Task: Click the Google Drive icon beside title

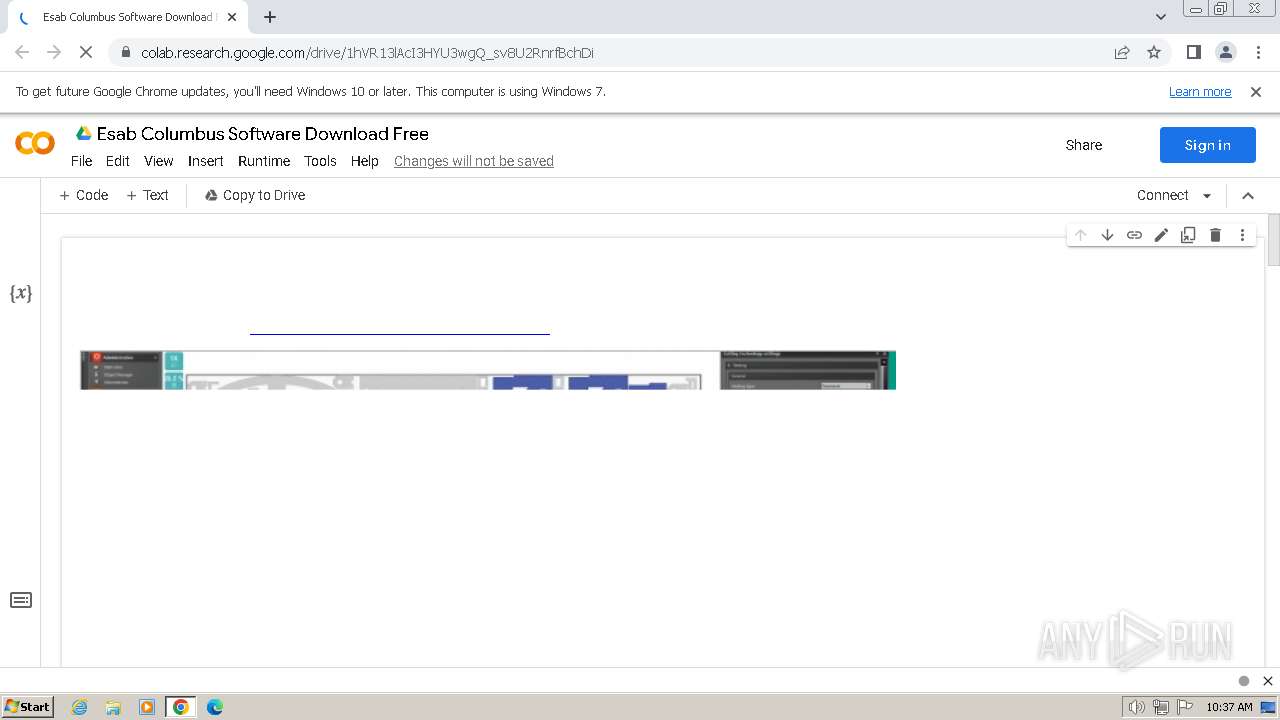Action: 84,133
